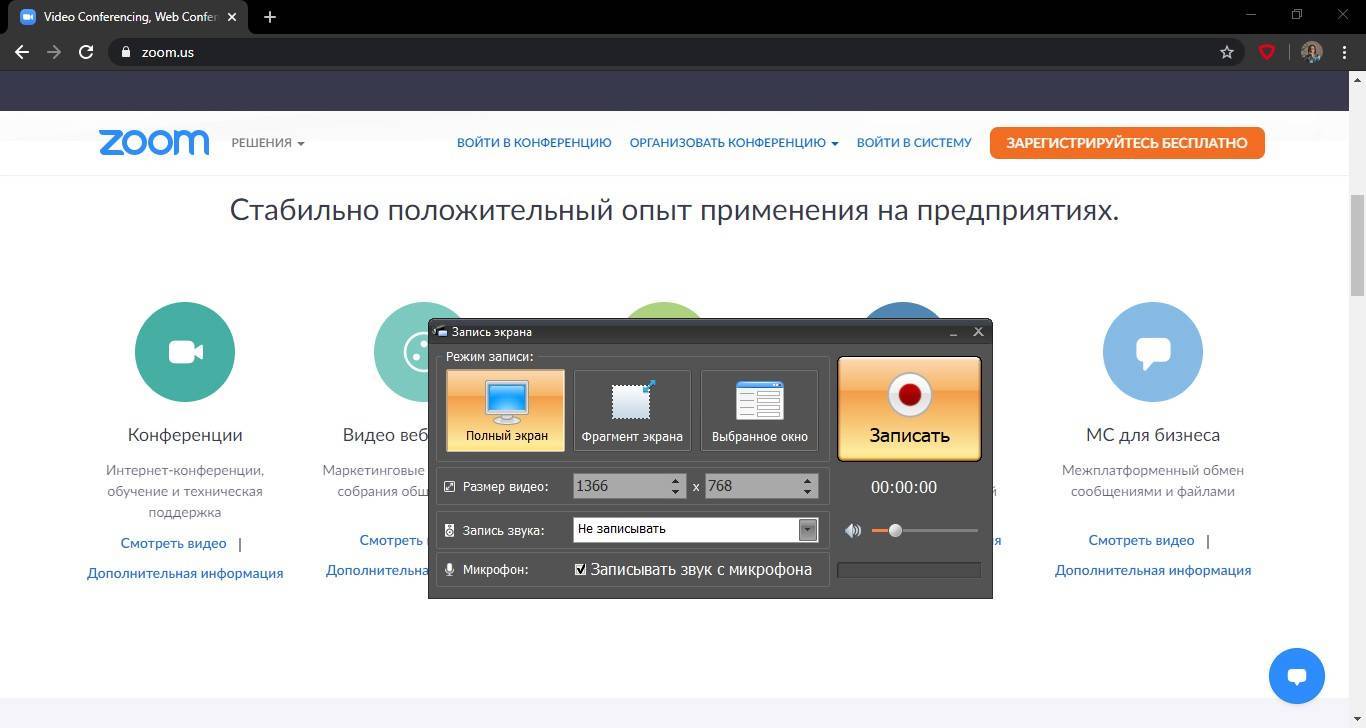Increase the video width stepper value

(x=677, y=481)
